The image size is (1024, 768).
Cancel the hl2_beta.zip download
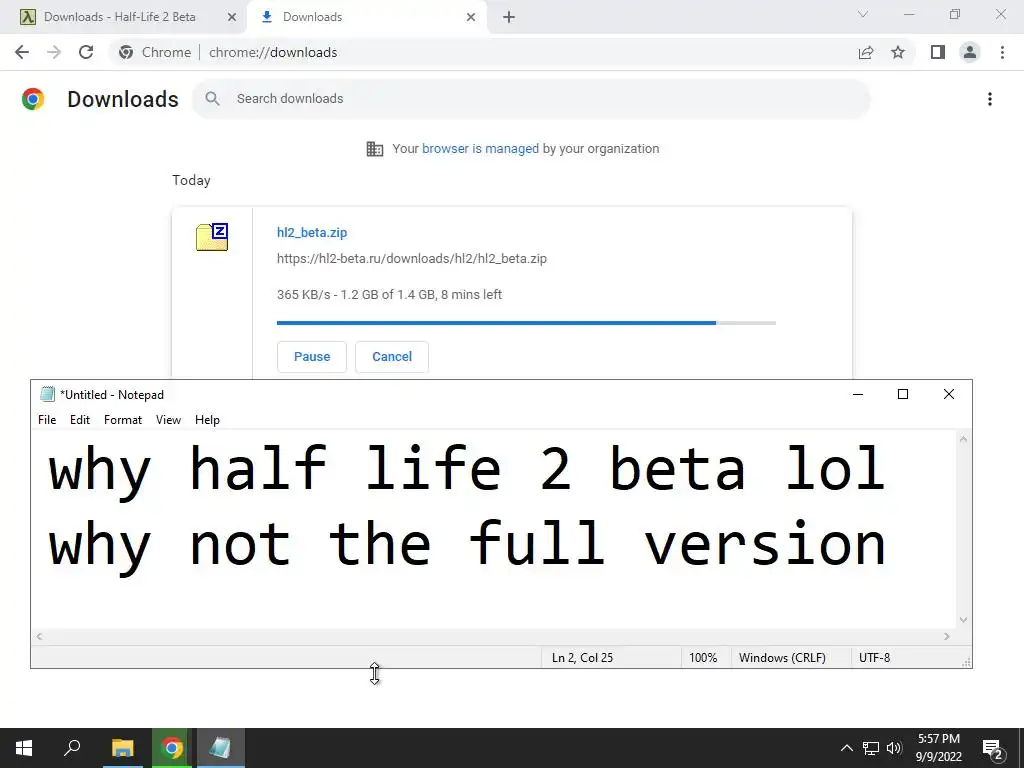click(x=392, y=357)
